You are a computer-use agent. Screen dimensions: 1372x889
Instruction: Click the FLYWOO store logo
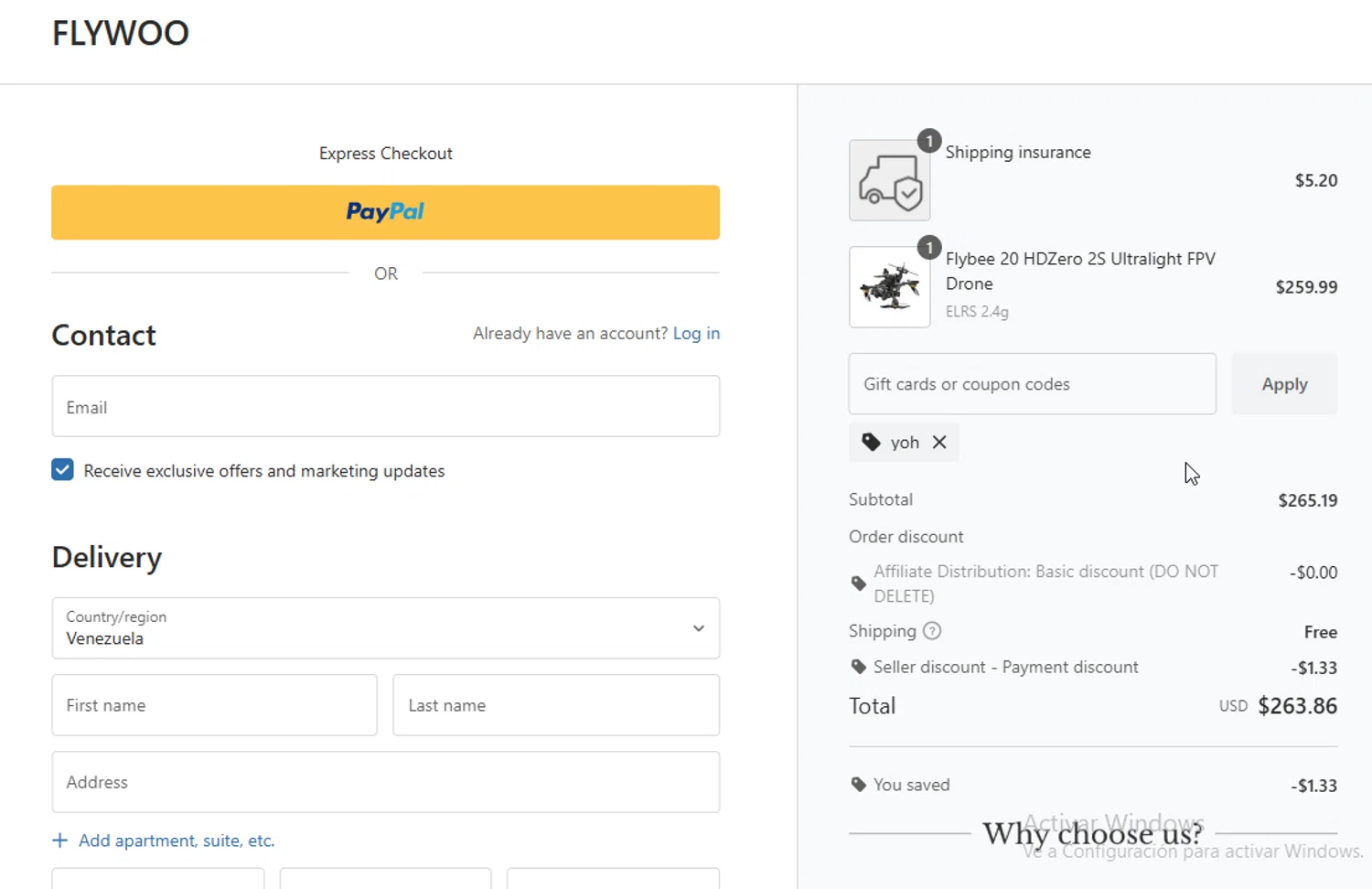pos(121,33)
